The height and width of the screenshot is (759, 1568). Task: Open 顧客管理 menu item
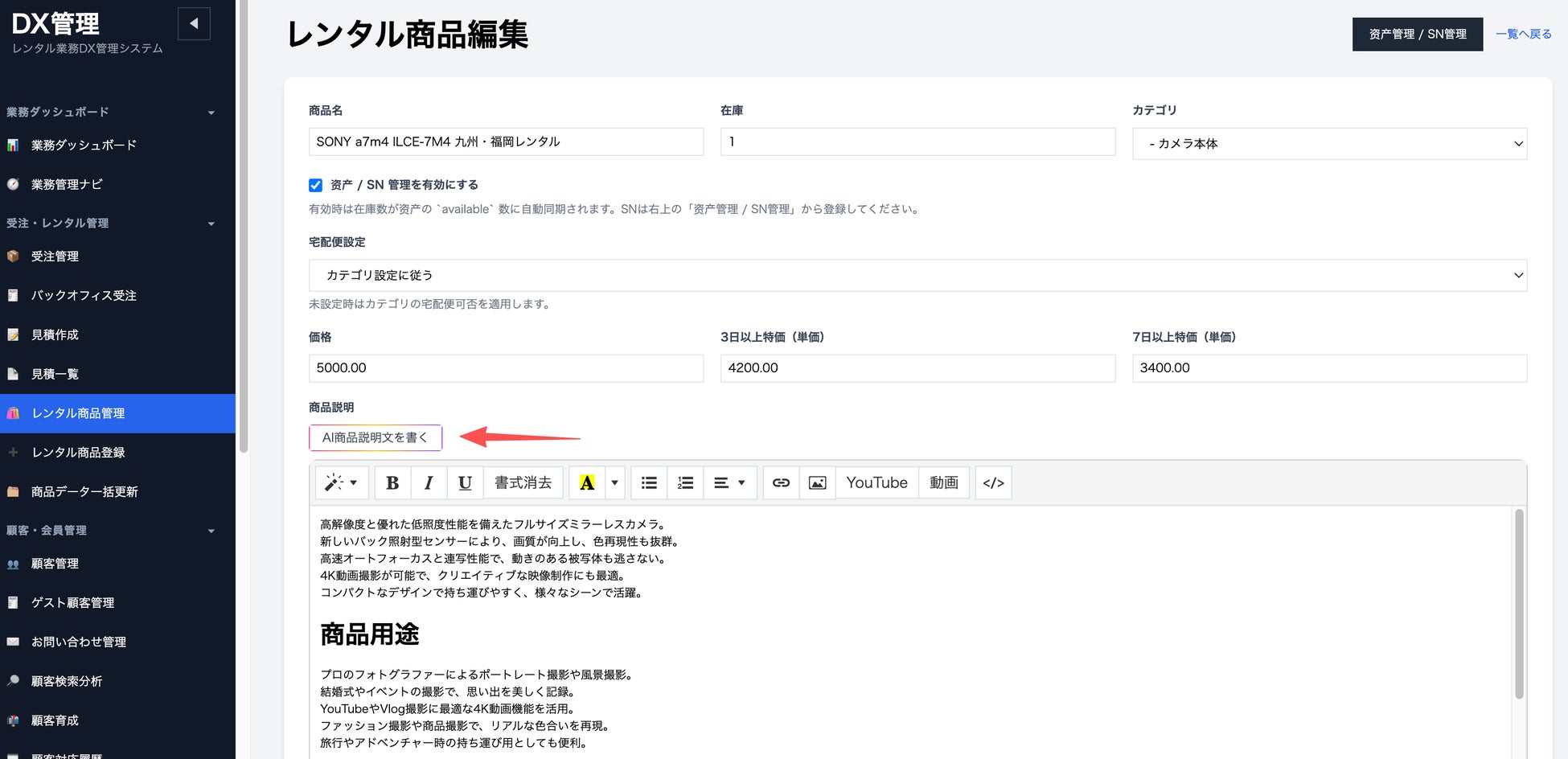pyautogui.click(x=55, y=564)
